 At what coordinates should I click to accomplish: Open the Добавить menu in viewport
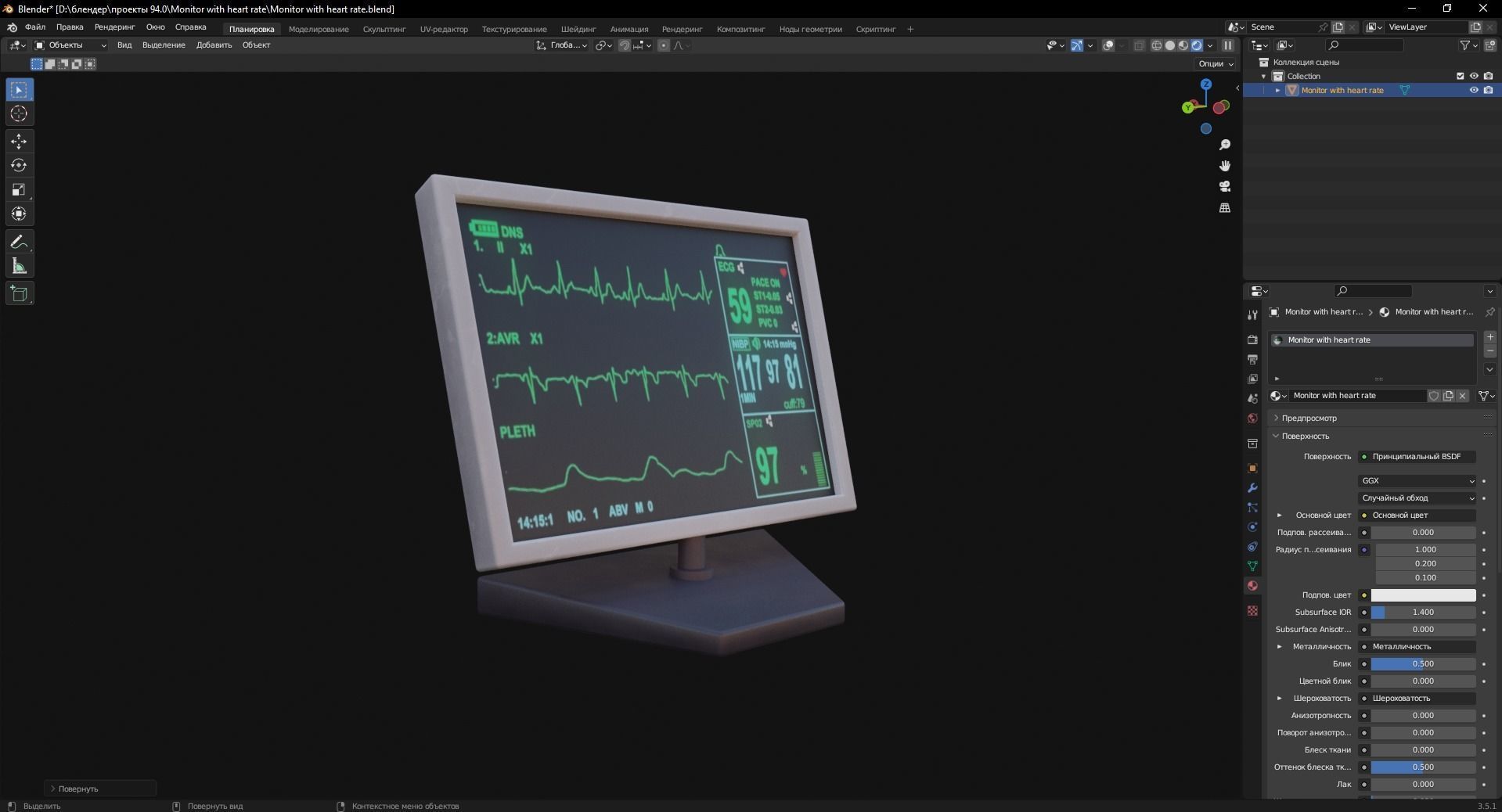[x=214, y=45]
